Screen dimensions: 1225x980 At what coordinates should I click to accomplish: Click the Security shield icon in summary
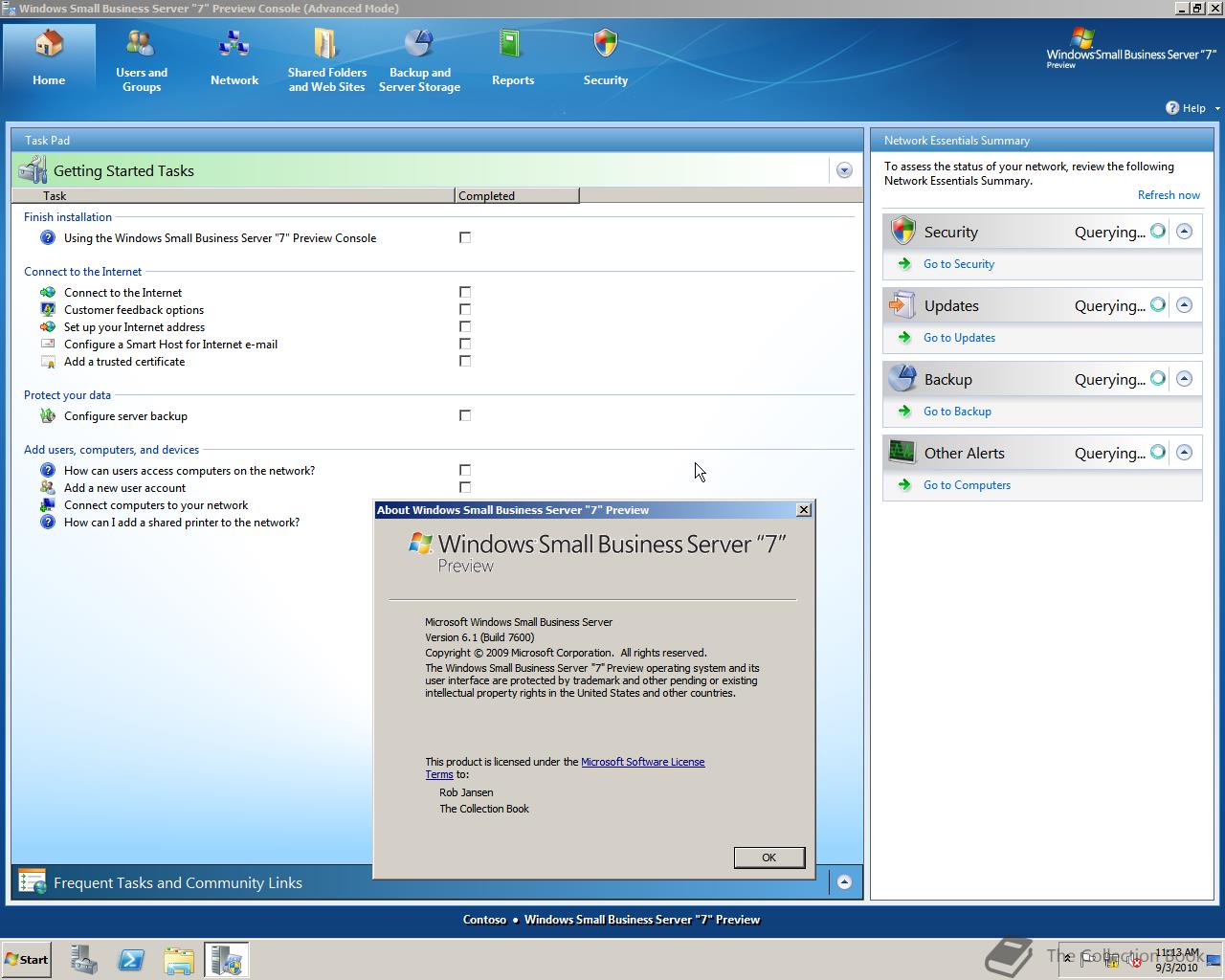pos(902,231)
